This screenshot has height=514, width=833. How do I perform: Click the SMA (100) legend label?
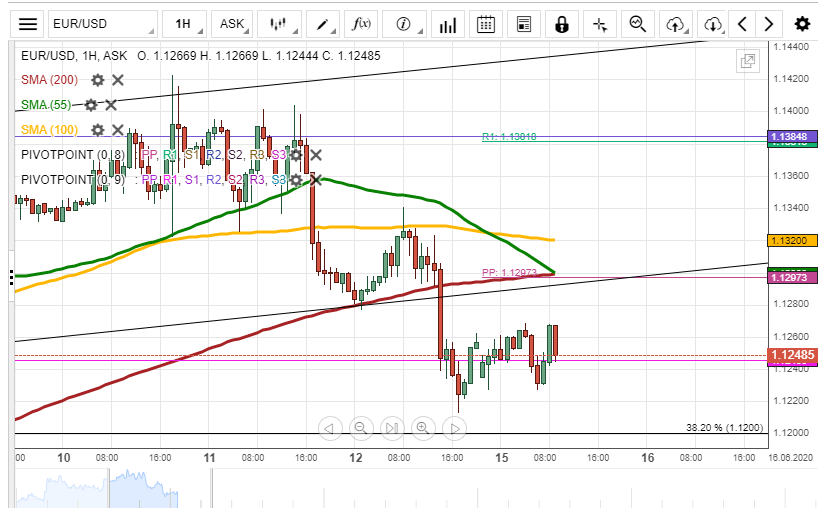tap(49, 130)
